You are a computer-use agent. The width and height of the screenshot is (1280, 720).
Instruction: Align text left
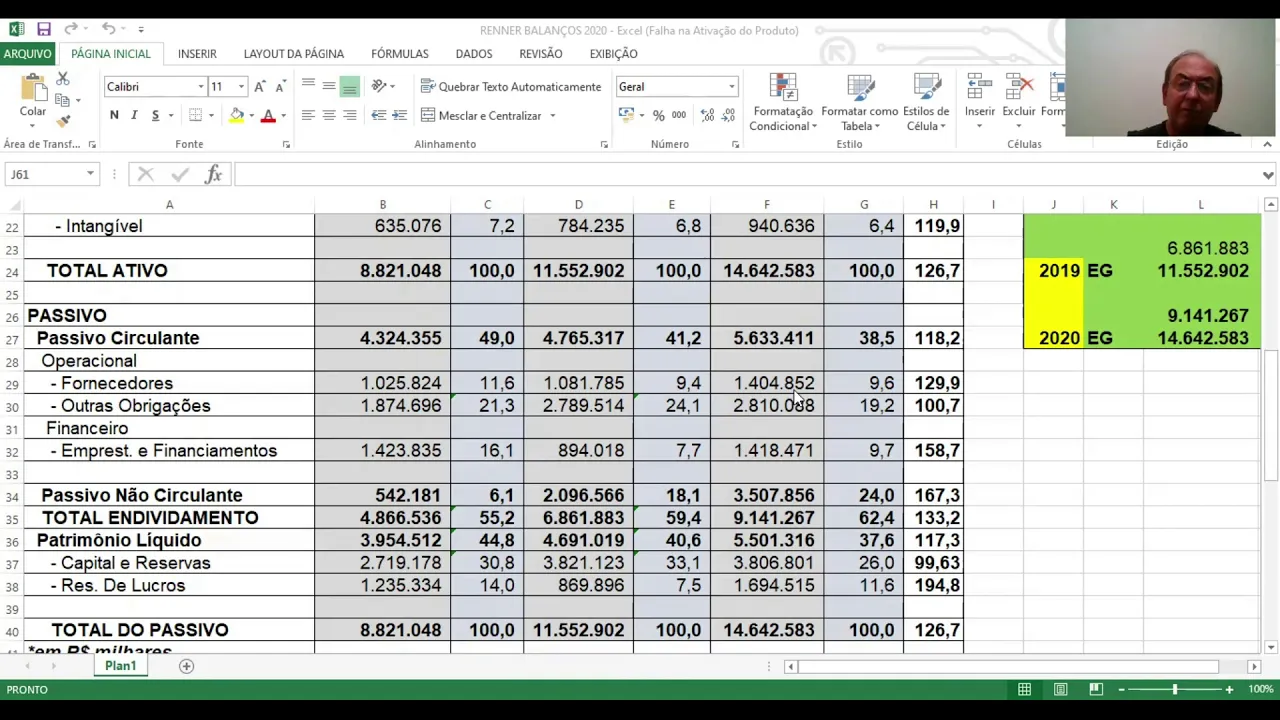(x=308, y=116)
